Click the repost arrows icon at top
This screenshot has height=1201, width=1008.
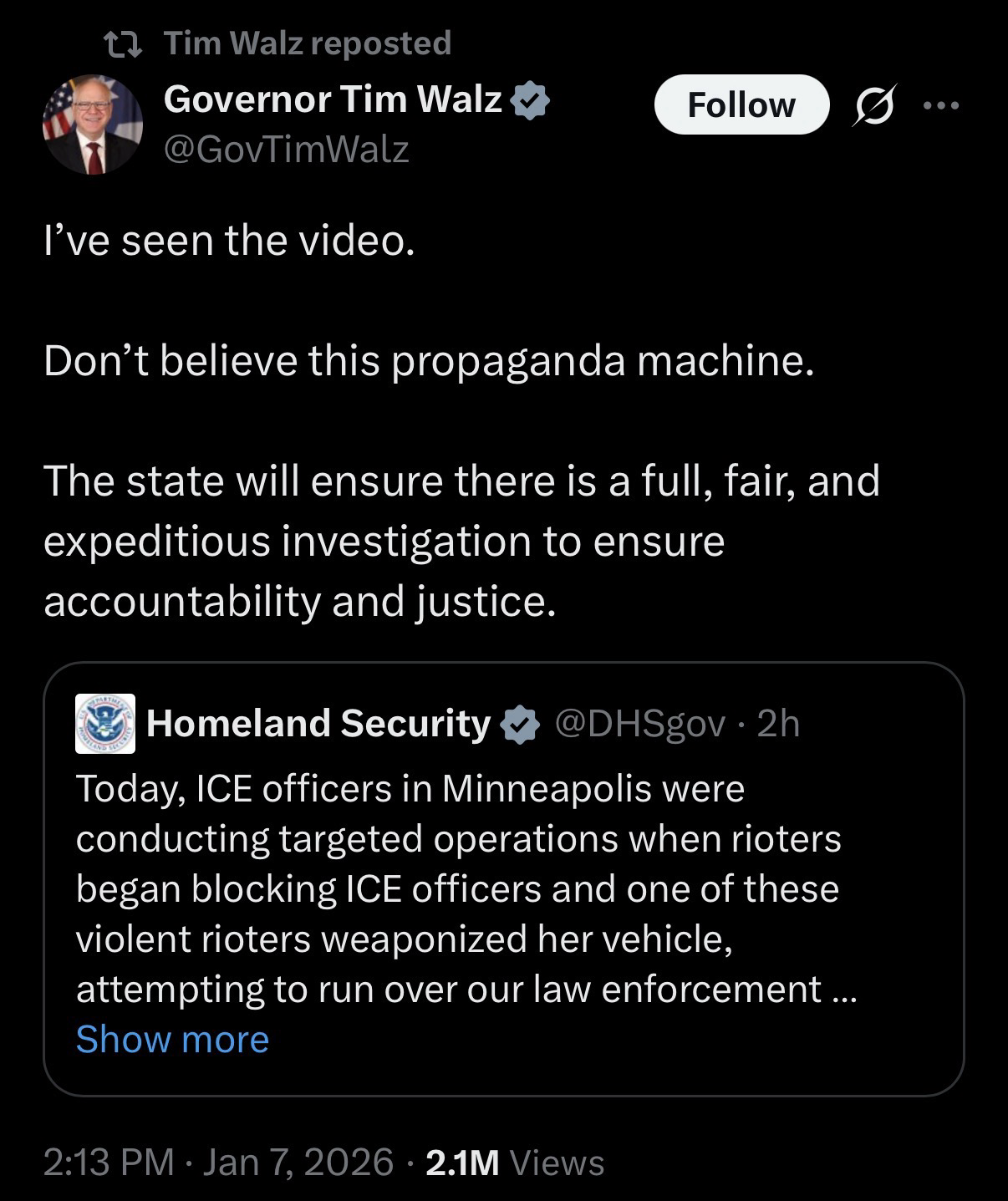point(123,42)
